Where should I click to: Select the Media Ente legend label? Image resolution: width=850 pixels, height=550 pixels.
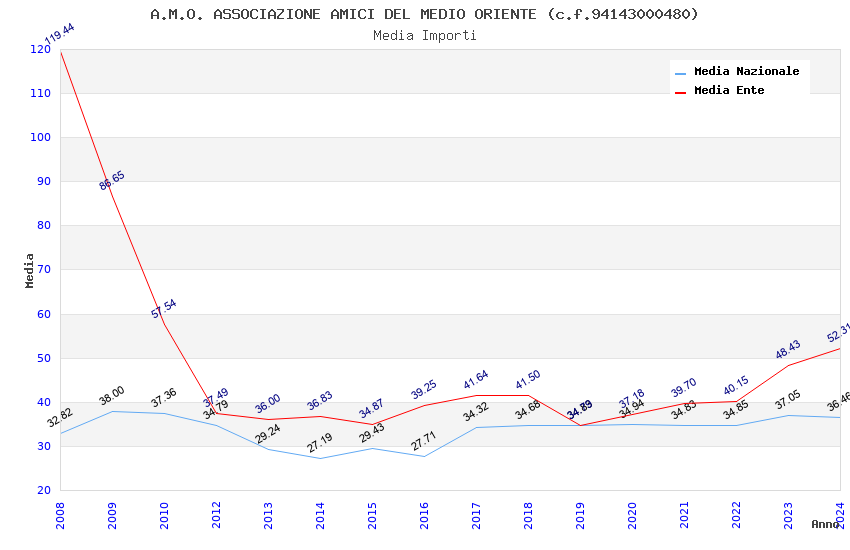click(729, 90)
